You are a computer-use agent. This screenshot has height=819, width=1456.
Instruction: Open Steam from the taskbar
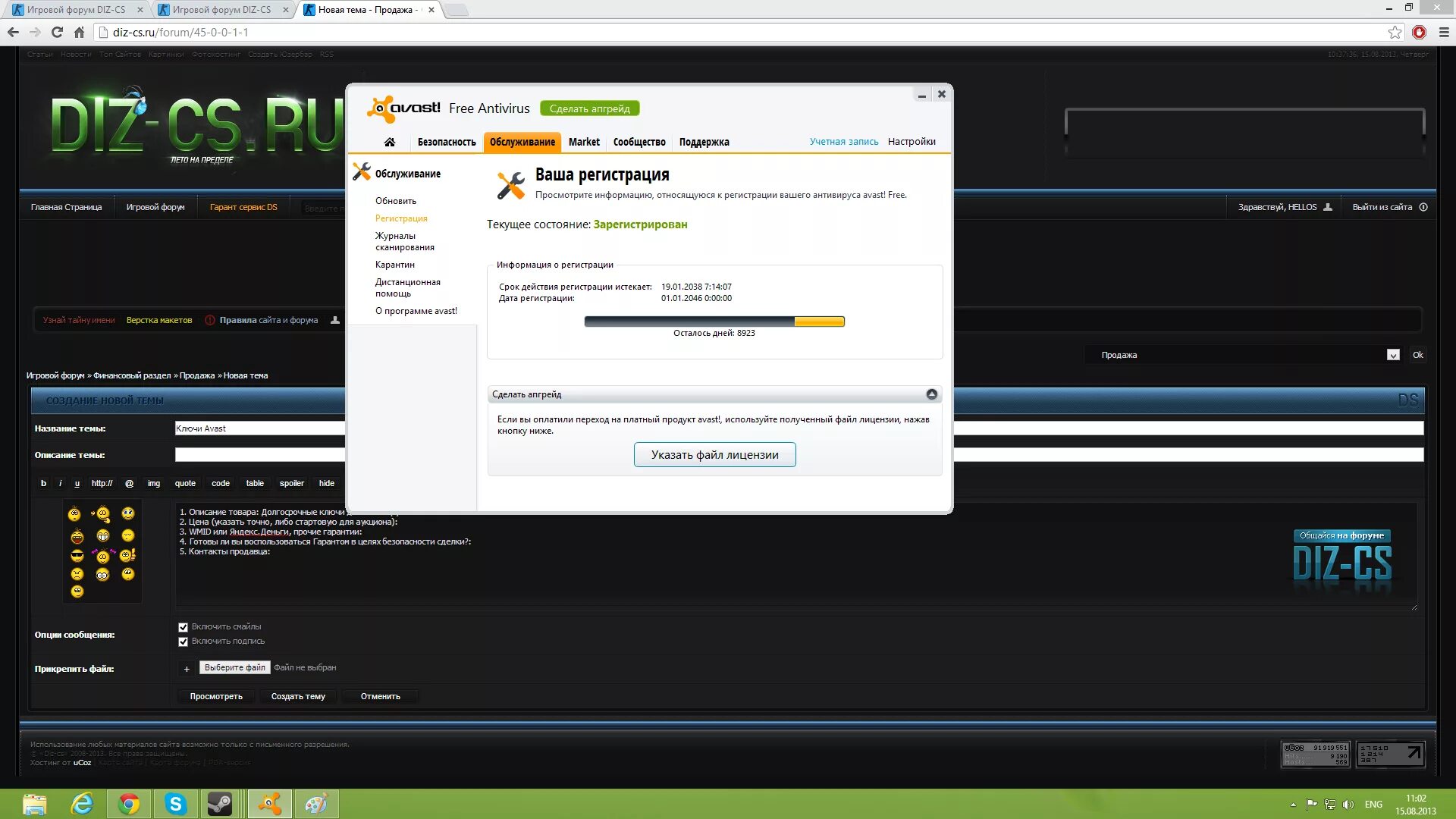click(x=220, y=804)
